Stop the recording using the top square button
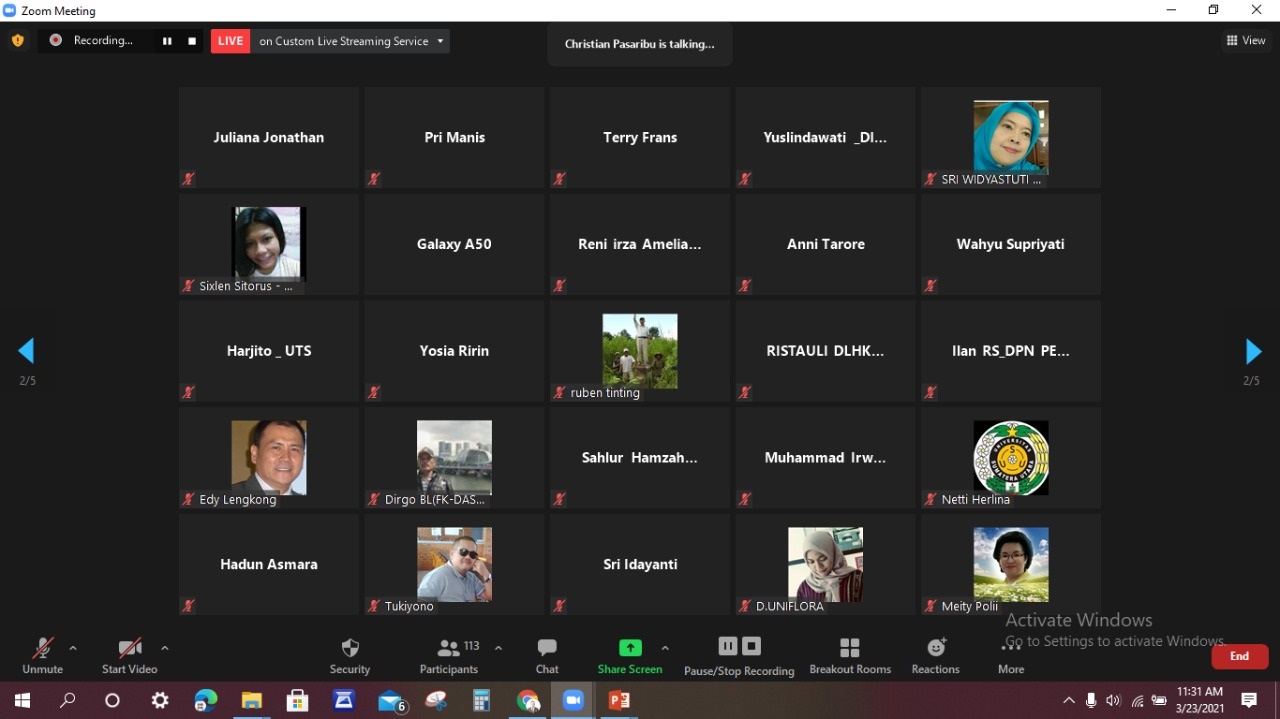The image size is (1280, 719). point(192,41)
